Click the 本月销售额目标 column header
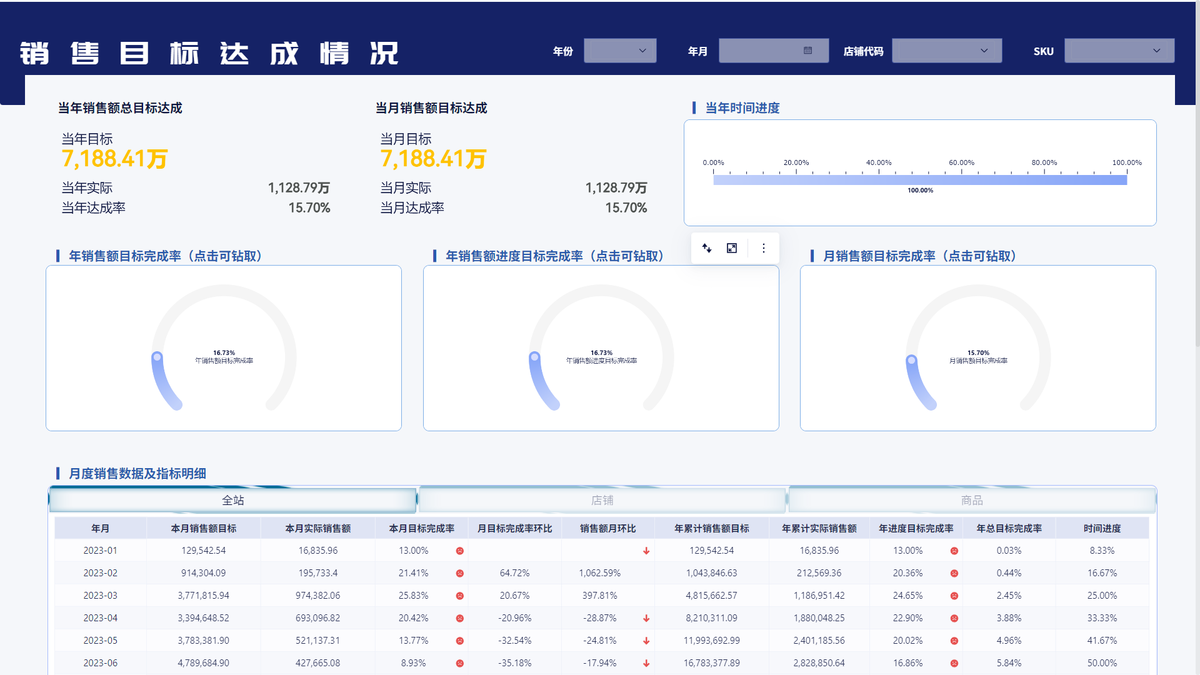The image size is (1200, 675). 204,528
